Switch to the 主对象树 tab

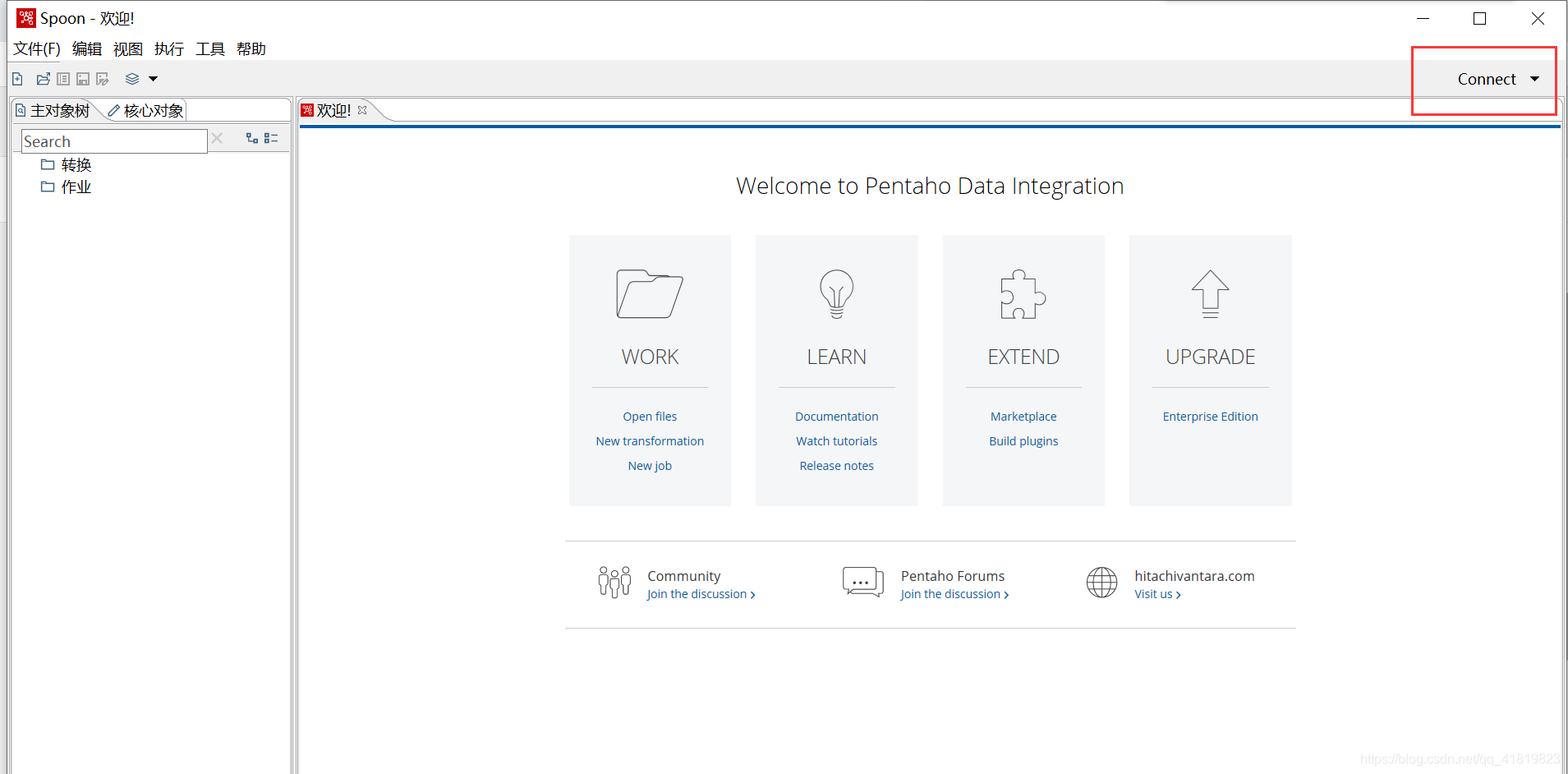coord(53,110)
